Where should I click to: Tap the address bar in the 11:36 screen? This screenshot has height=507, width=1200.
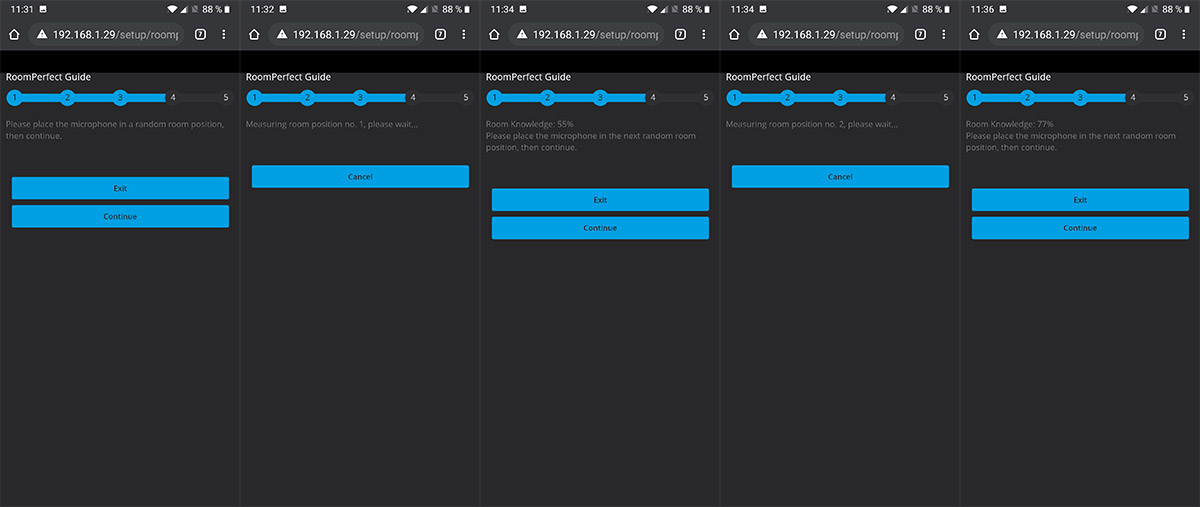tap(1066, 34)
